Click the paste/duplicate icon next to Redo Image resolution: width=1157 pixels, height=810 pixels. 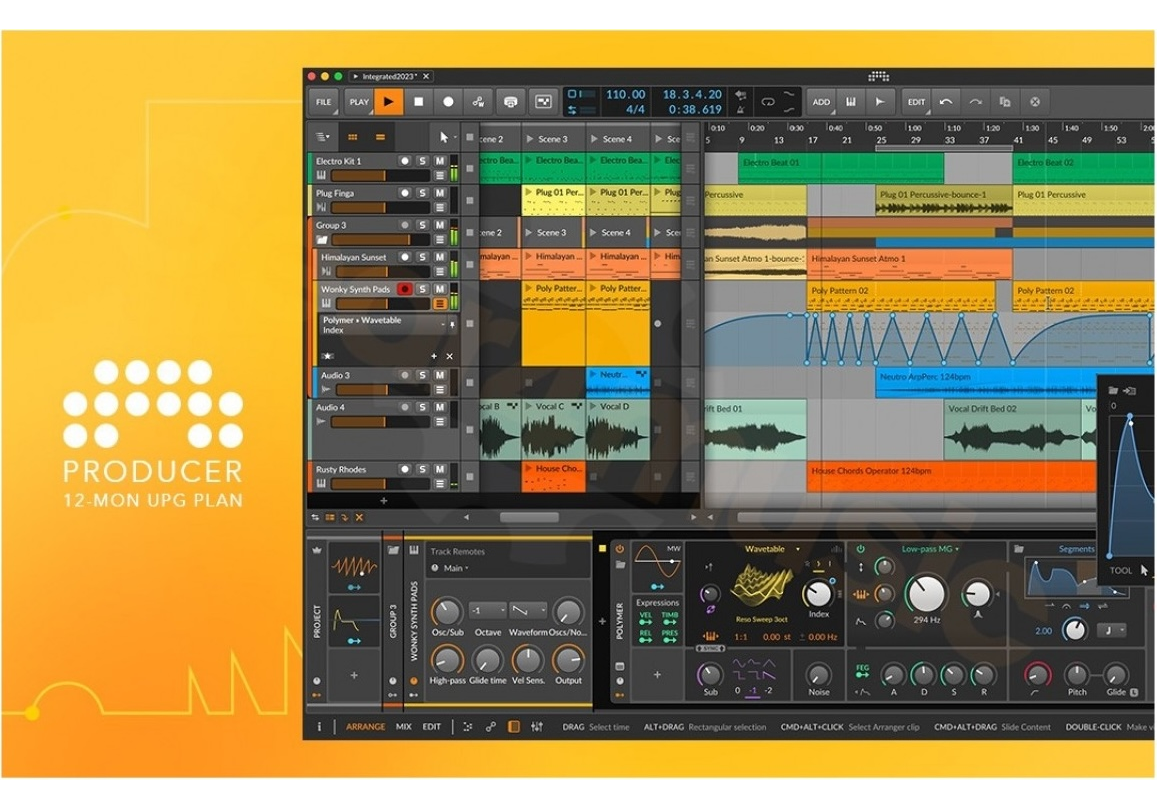click(1004, 102)
